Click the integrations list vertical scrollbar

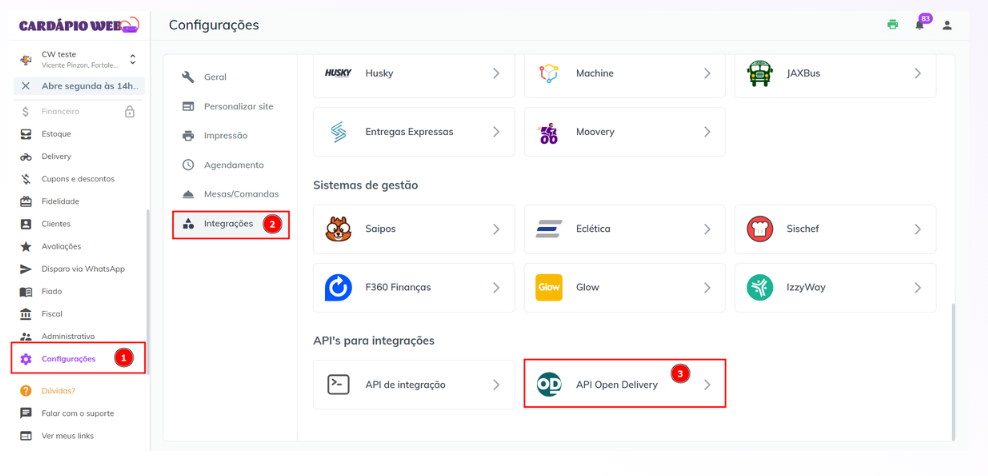coord(953,371)
